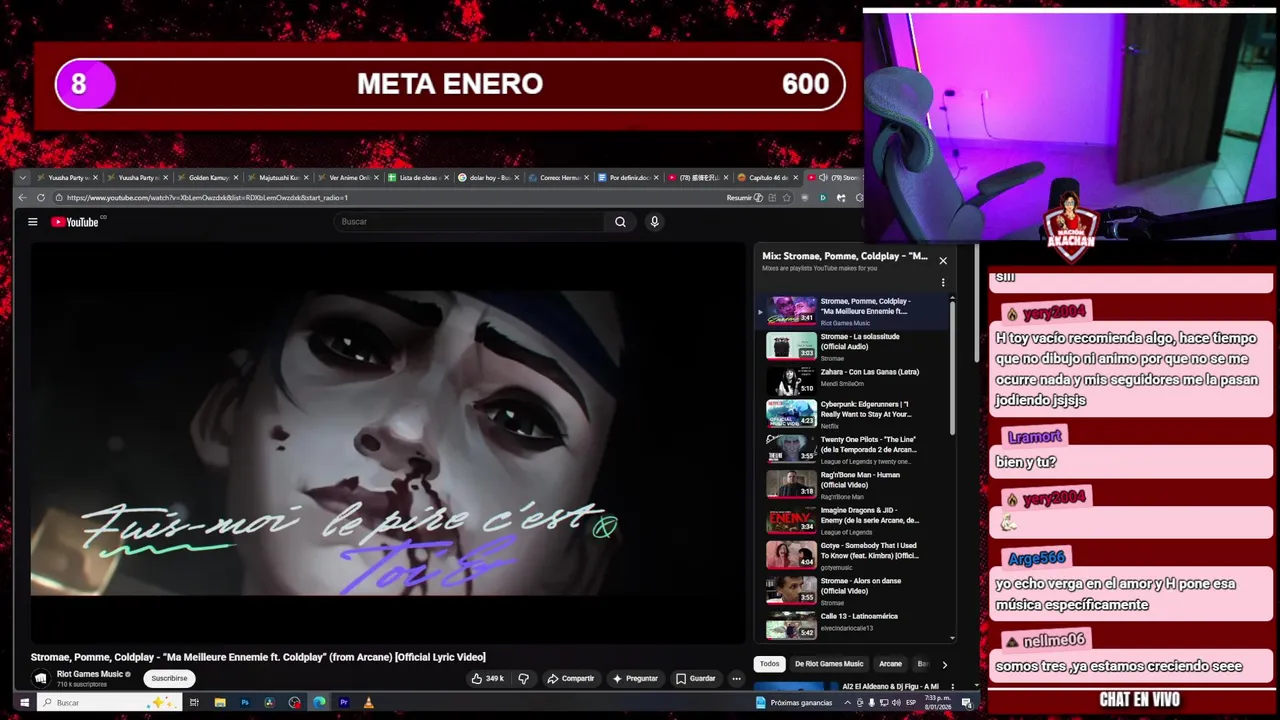Open the taskbar clock showing 7:33 p.m.
Screen dimensions: 1280x720
click(939, 703)
